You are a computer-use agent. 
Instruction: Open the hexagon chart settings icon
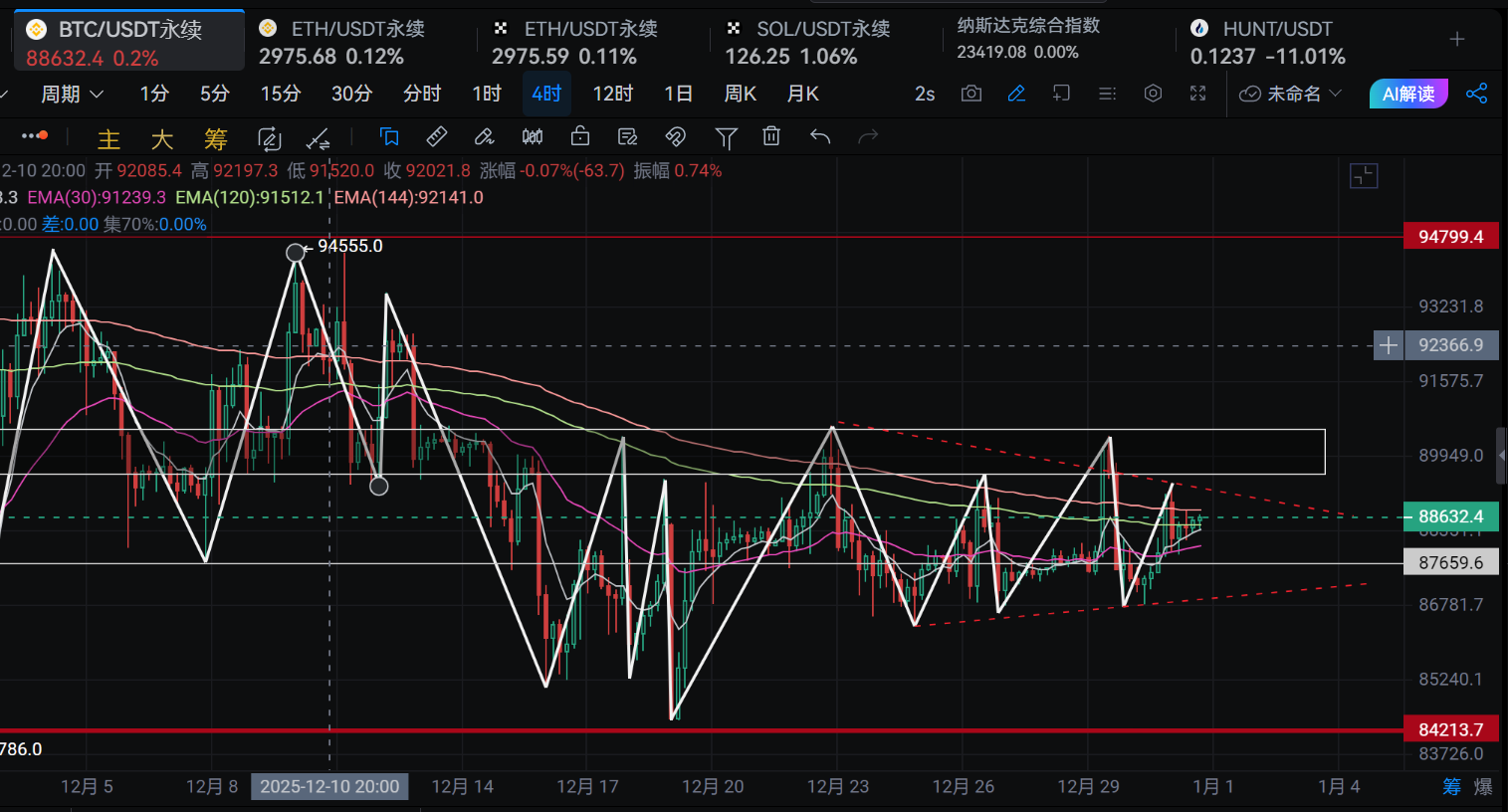(x=1153, y=94)
